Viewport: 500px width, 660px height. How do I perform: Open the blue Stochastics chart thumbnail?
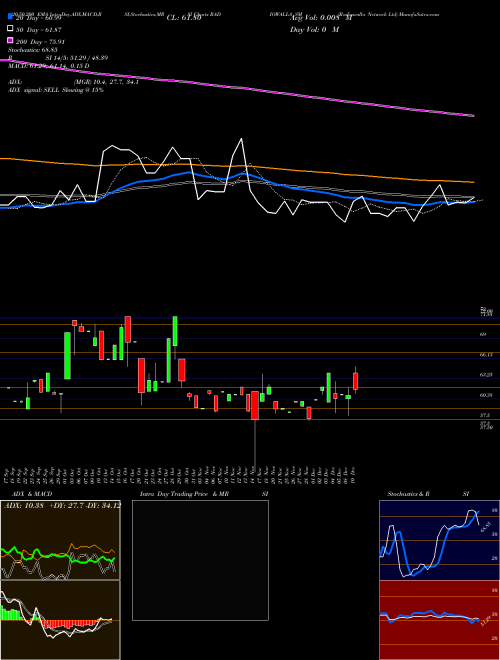pos(439,540)
